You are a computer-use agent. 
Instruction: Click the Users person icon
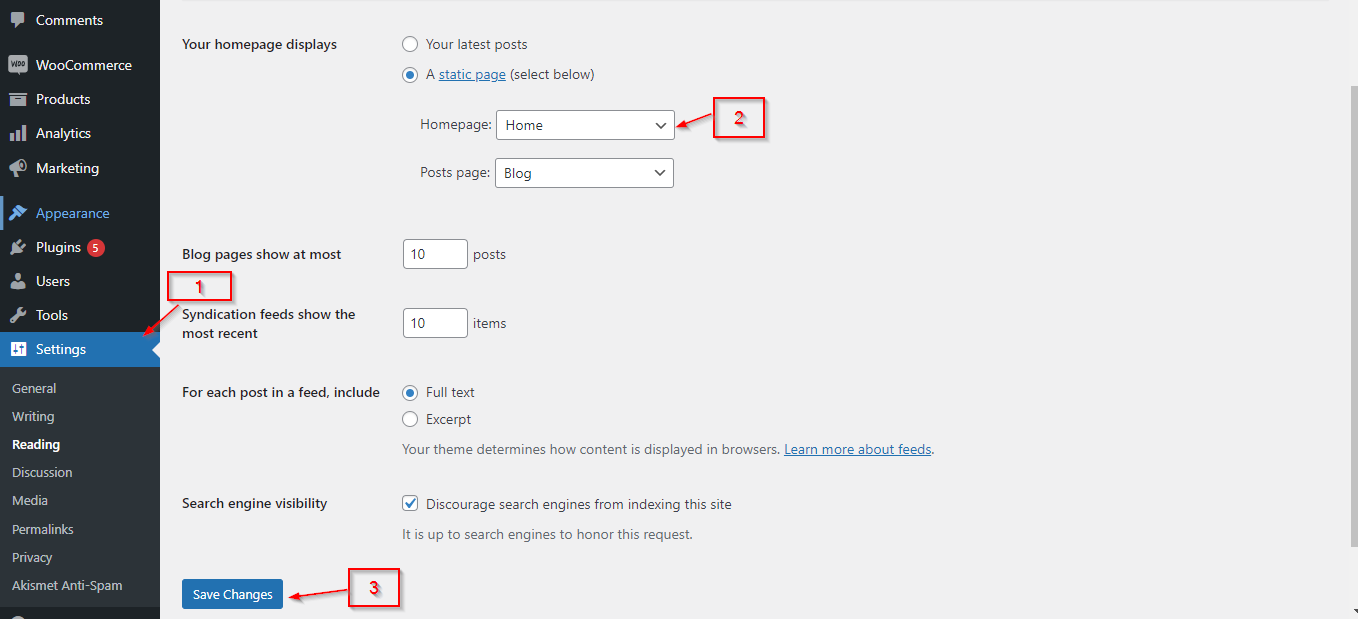(18, 281)
